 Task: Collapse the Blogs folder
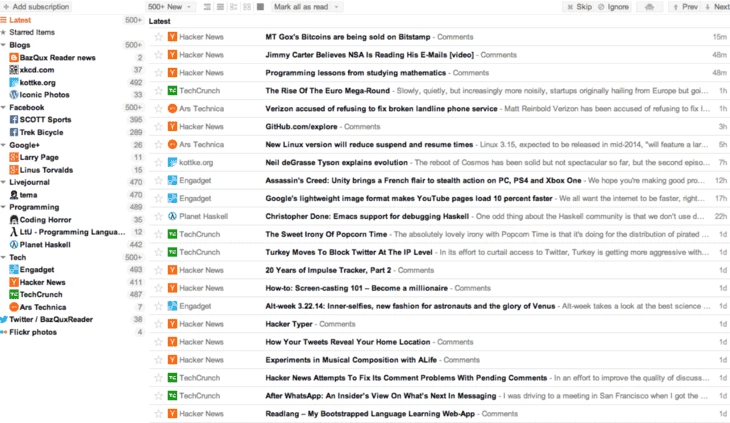(x=3, y=45)
